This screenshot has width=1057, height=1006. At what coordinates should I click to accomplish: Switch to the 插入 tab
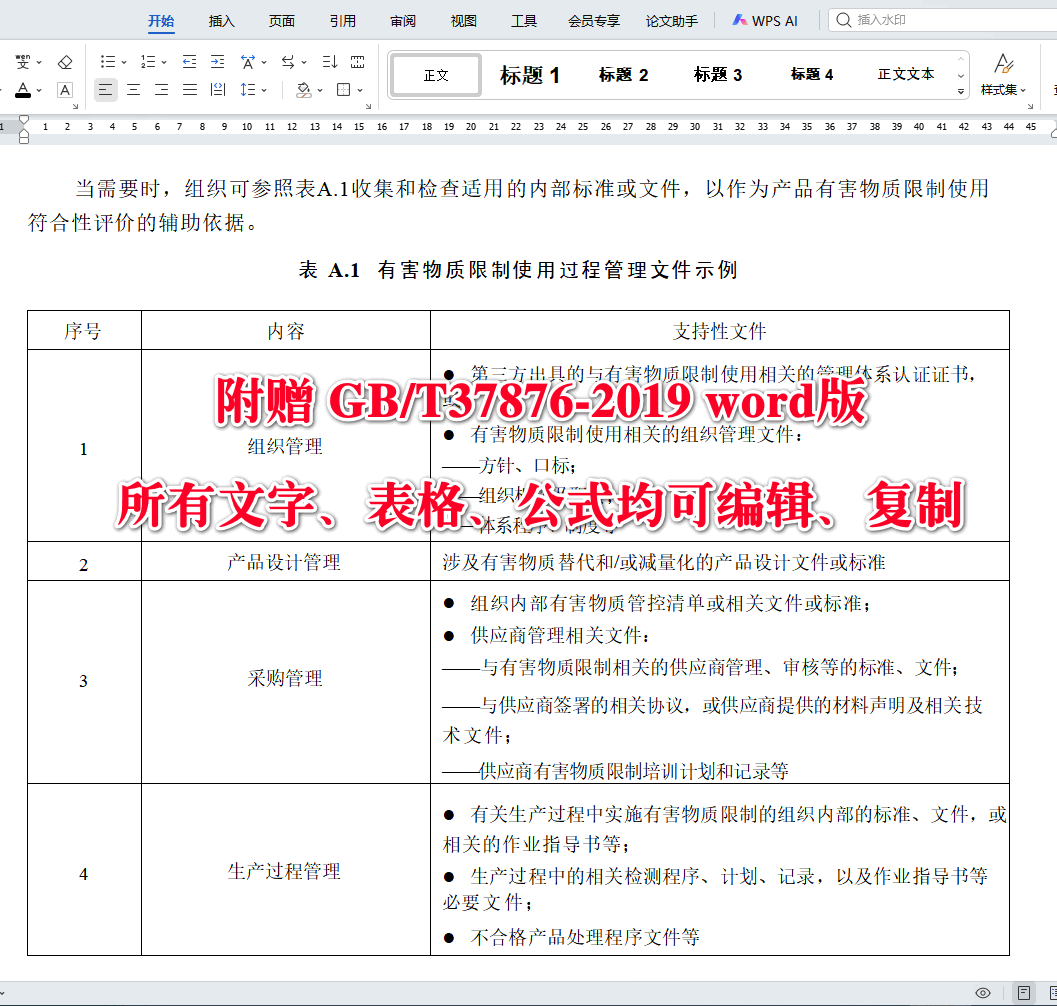(222, 21)
